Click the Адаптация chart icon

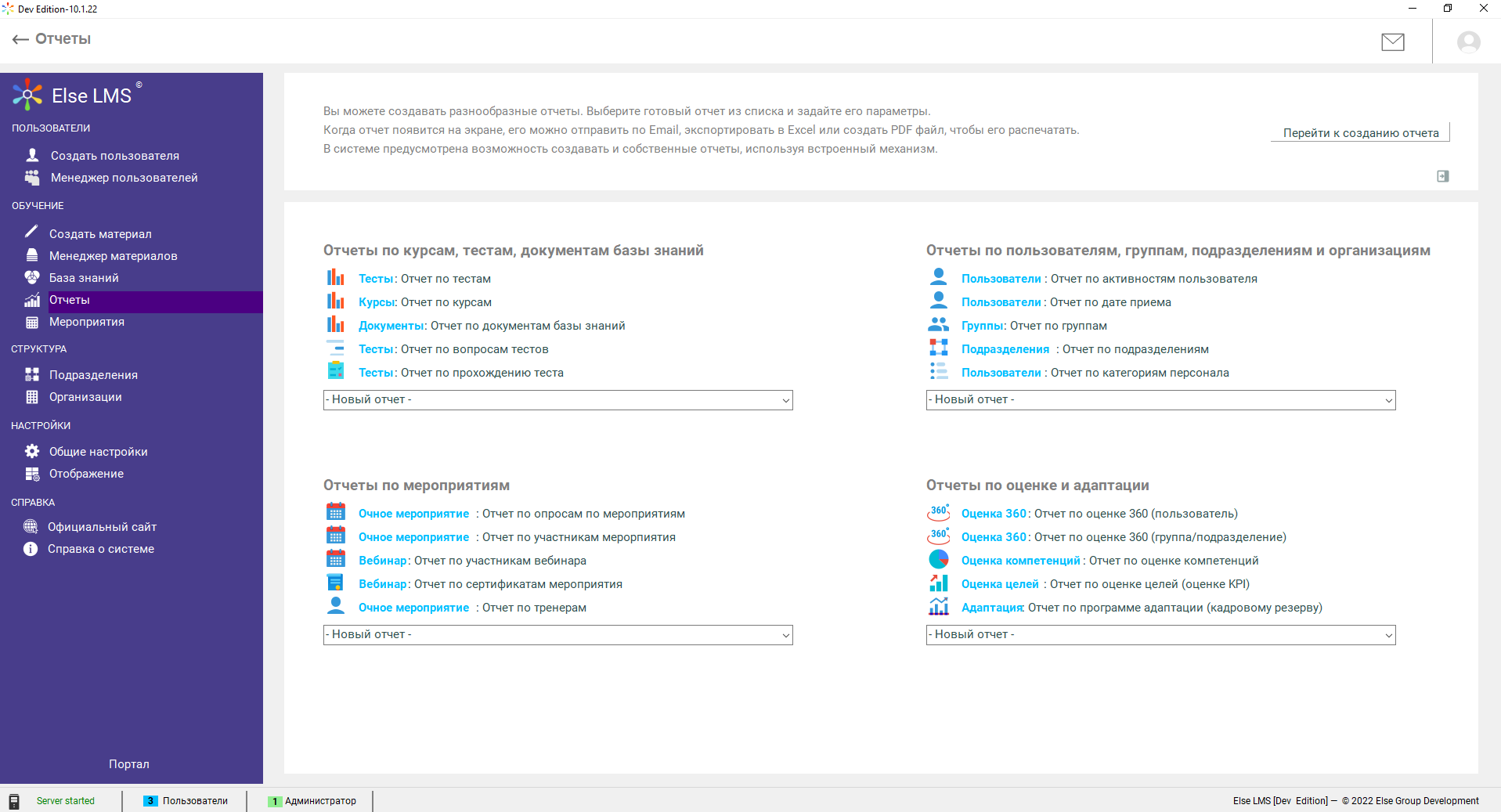(938, 607)
